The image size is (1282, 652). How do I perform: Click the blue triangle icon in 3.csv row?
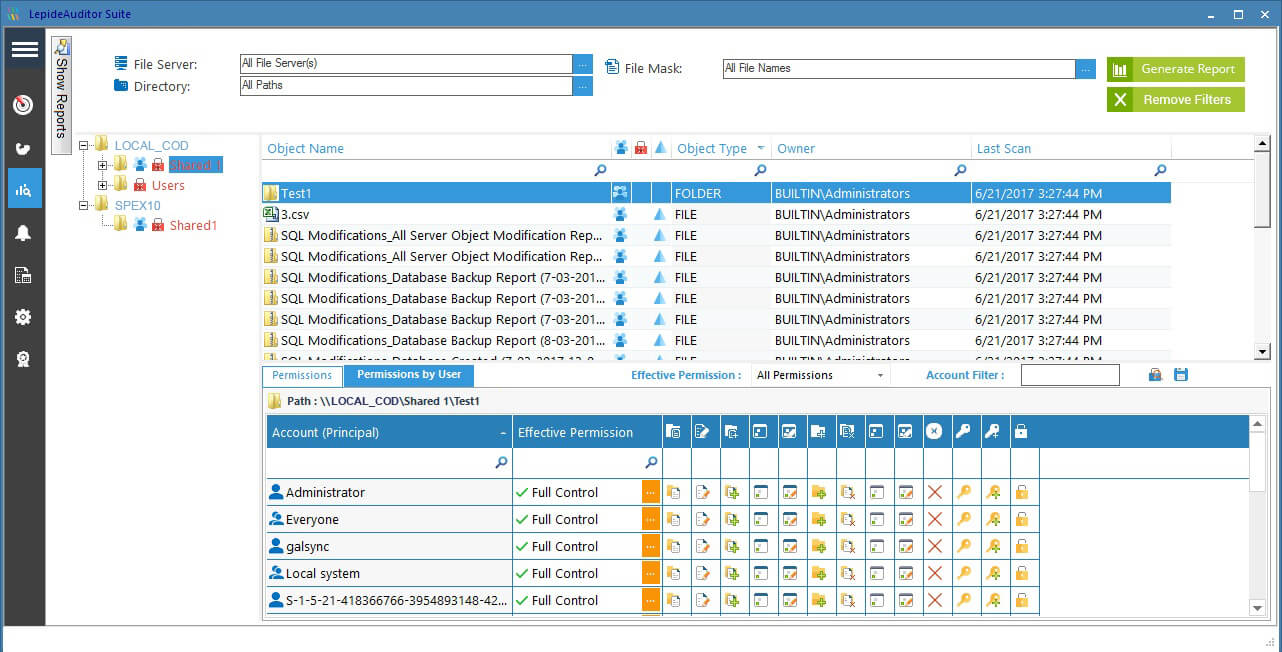[659, 214]
